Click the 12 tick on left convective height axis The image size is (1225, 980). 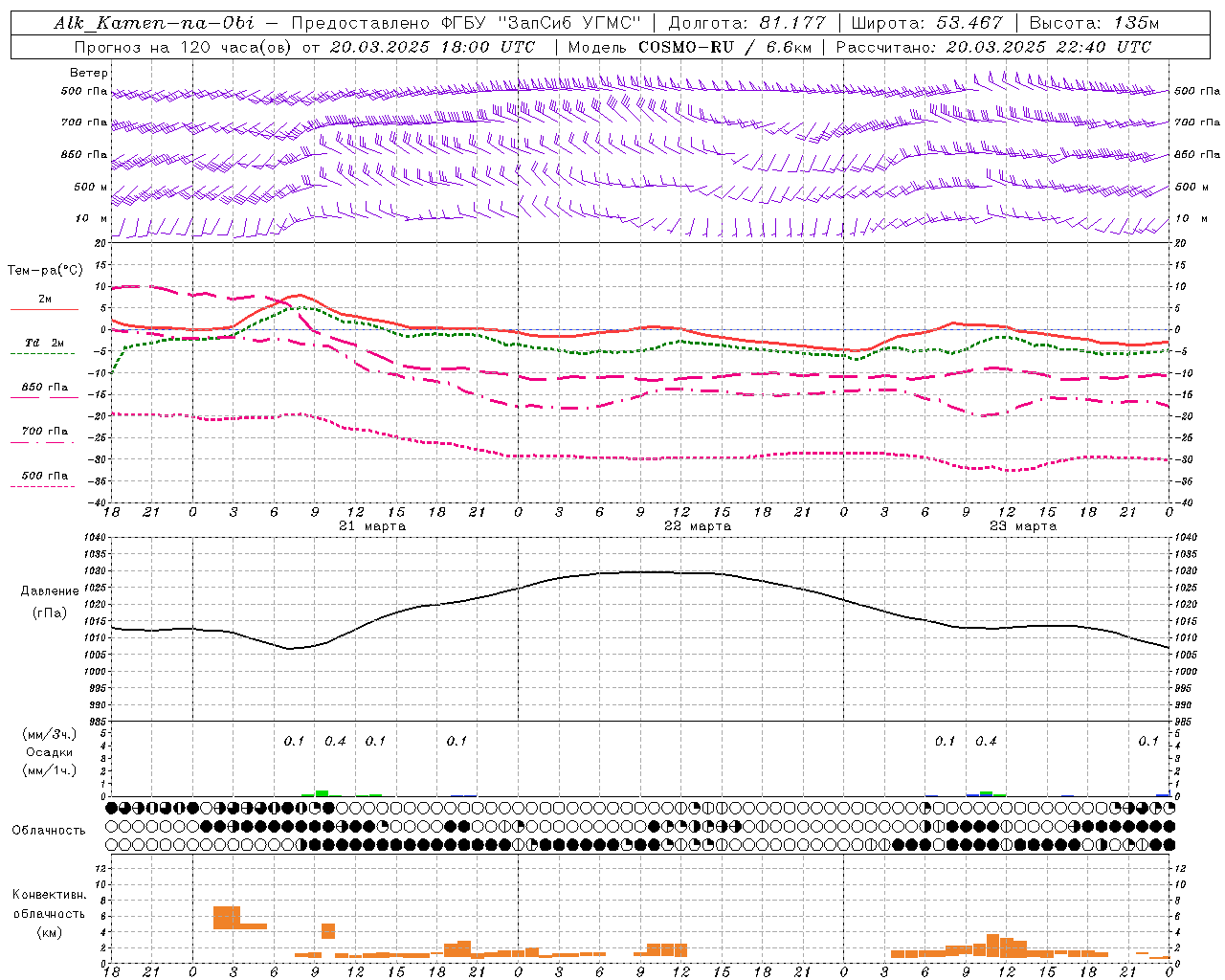102,869
